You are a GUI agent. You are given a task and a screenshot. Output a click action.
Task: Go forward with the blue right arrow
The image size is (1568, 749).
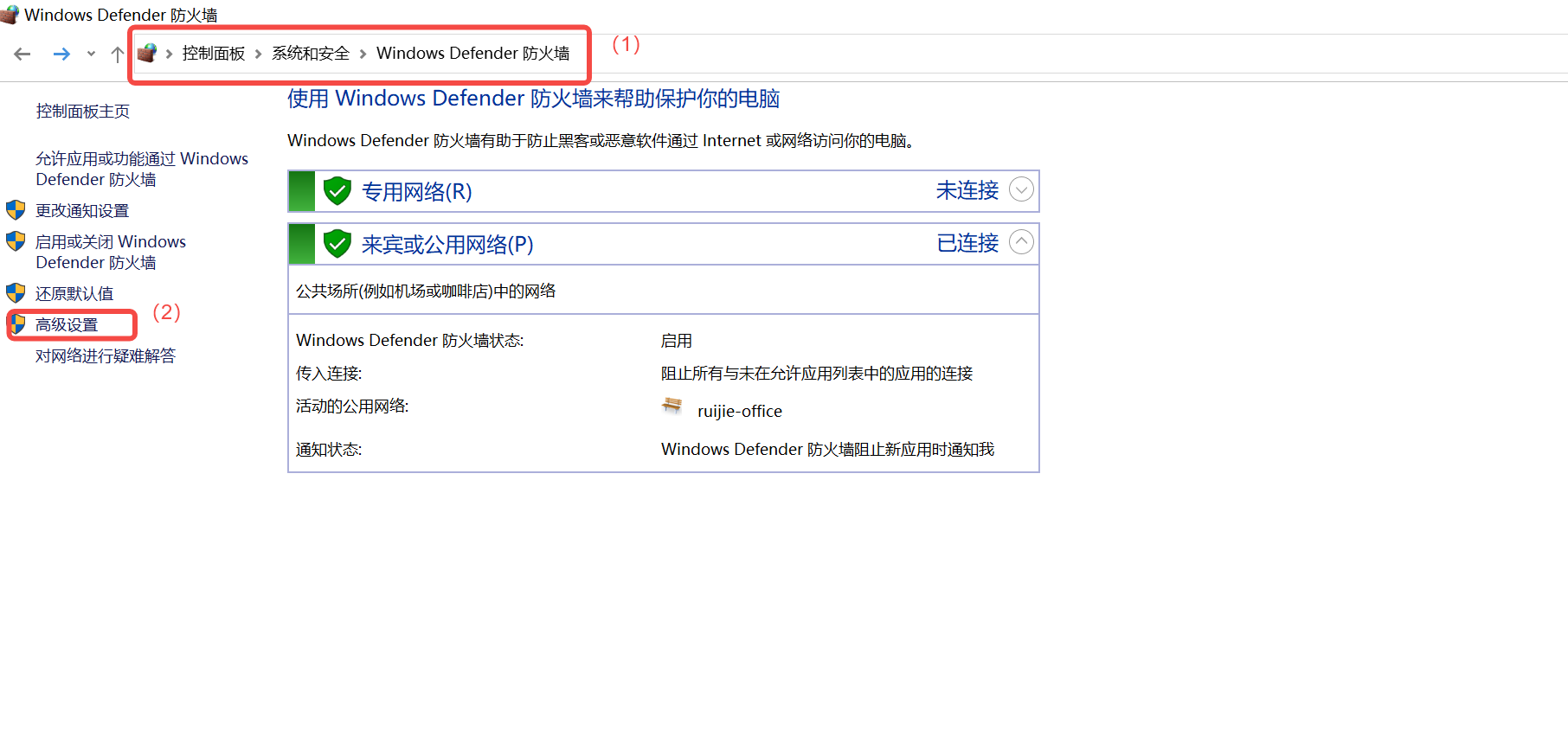(61, 54)
